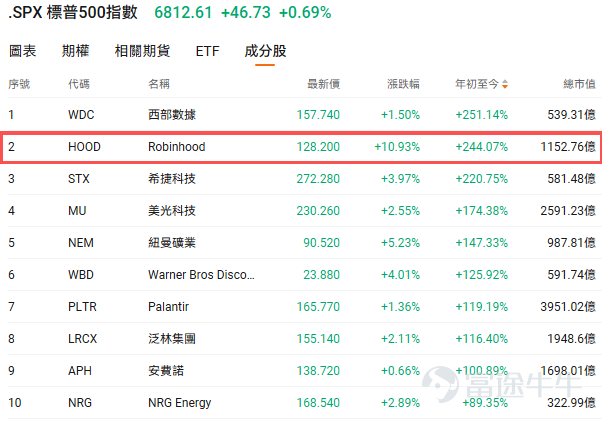Select the HOOD ticker code
The height and width of the screenshot is (421, 602).
[84, 147]
